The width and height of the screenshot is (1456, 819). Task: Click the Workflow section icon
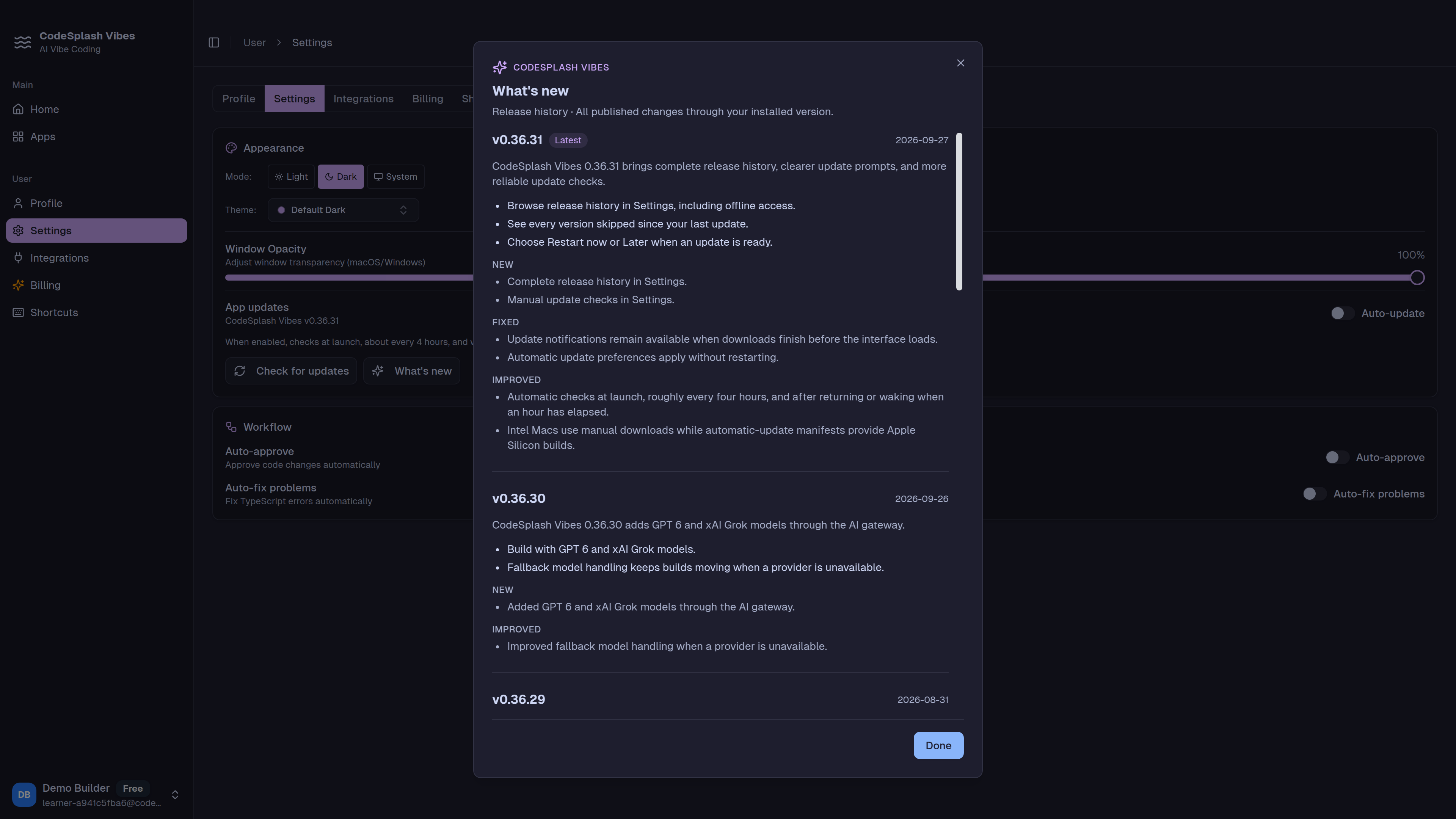click(231, 427)
